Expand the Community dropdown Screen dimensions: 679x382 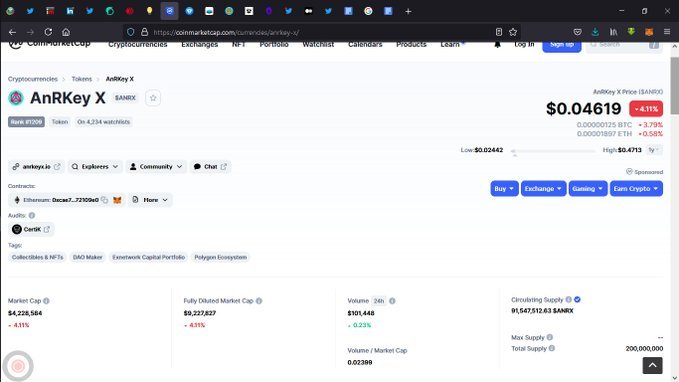(156, 166)
